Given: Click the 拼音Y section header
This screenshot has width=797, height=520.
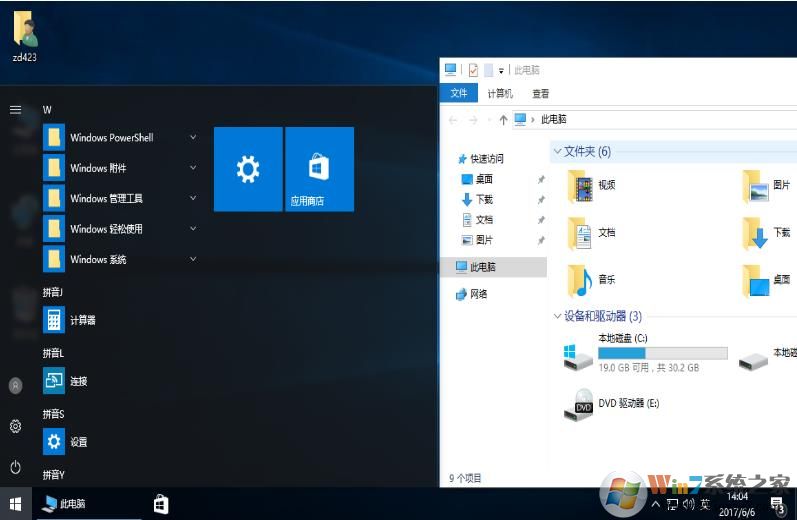Looking at the screenshot, I should tap(53, 475).
